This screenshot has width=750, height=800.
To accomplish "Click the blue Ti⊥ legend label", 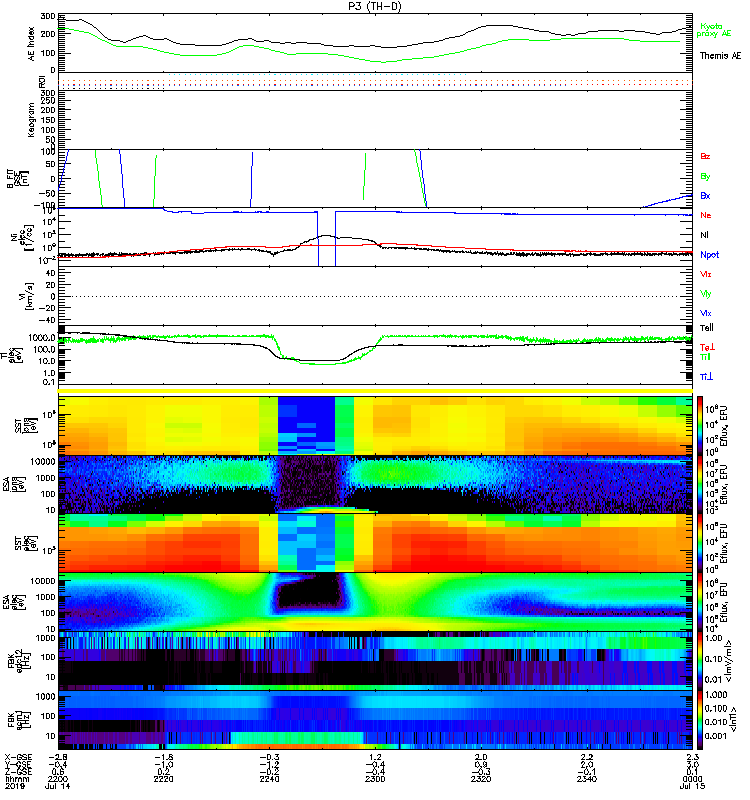I will [706, 377].
